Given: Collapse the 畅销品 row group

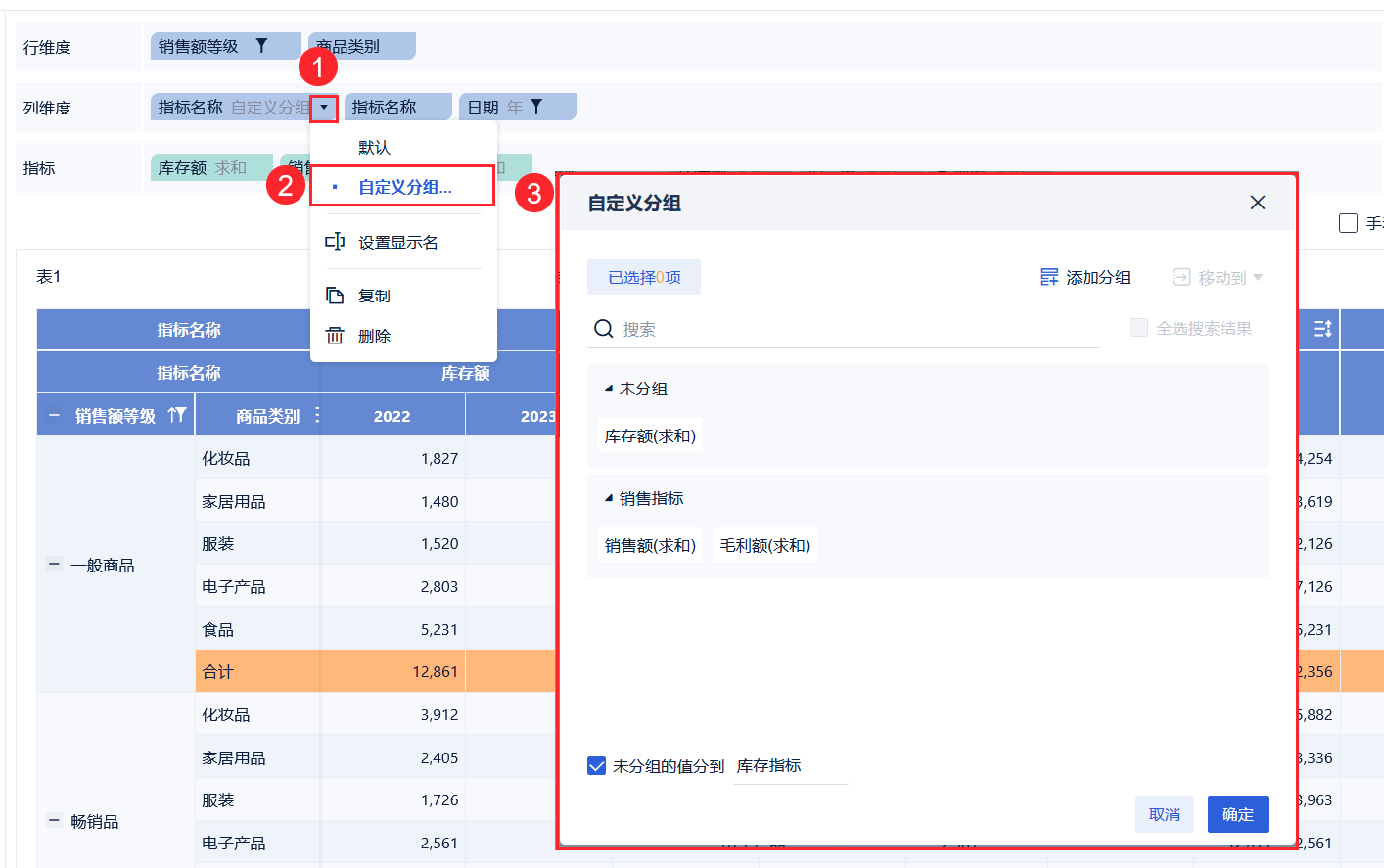Looking at the screenshot, I should [55, 821].
